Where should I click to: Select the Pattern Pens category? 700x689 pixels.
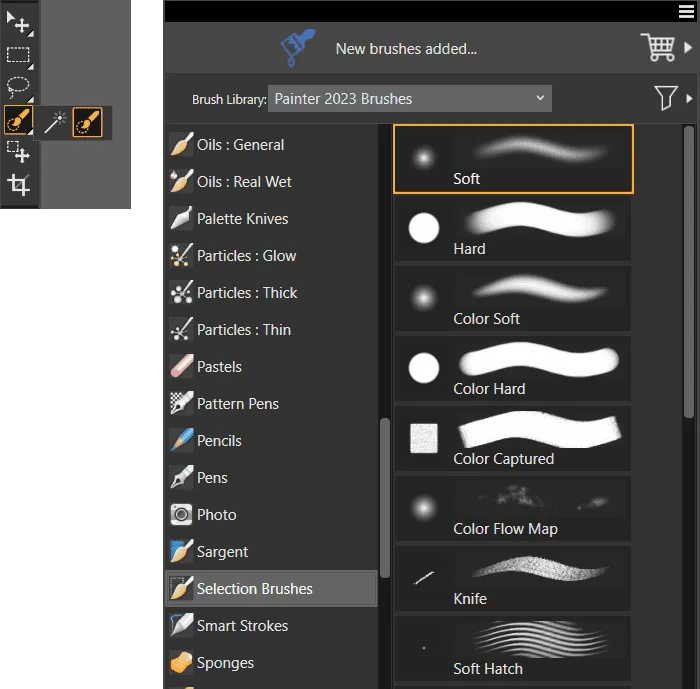coord(272,404)
